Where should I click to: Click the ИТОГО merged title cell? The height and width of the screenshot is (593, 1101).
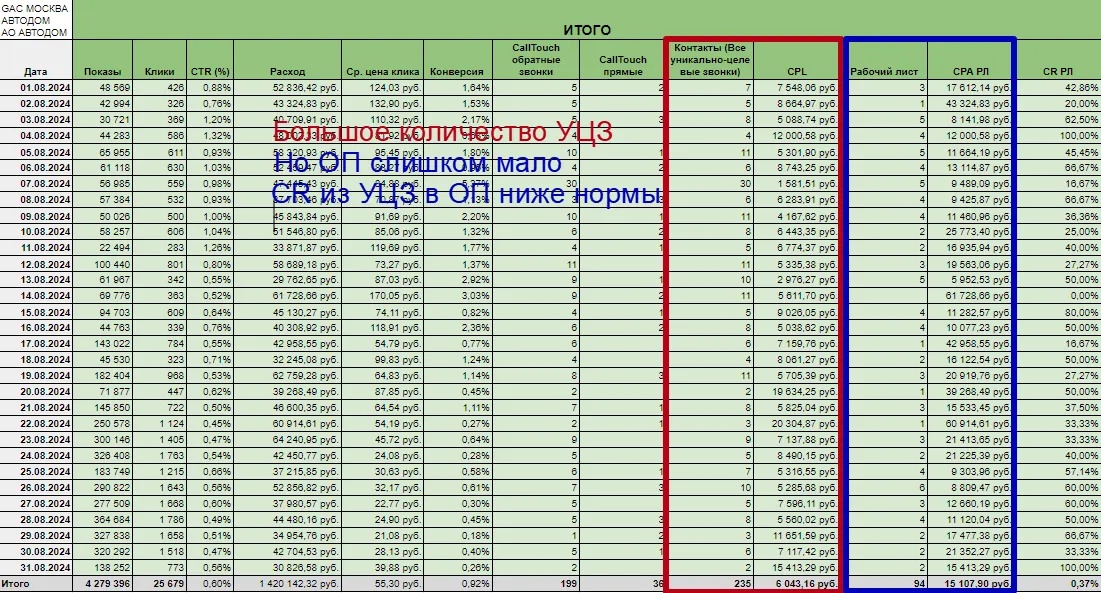(x=586, y=30)
